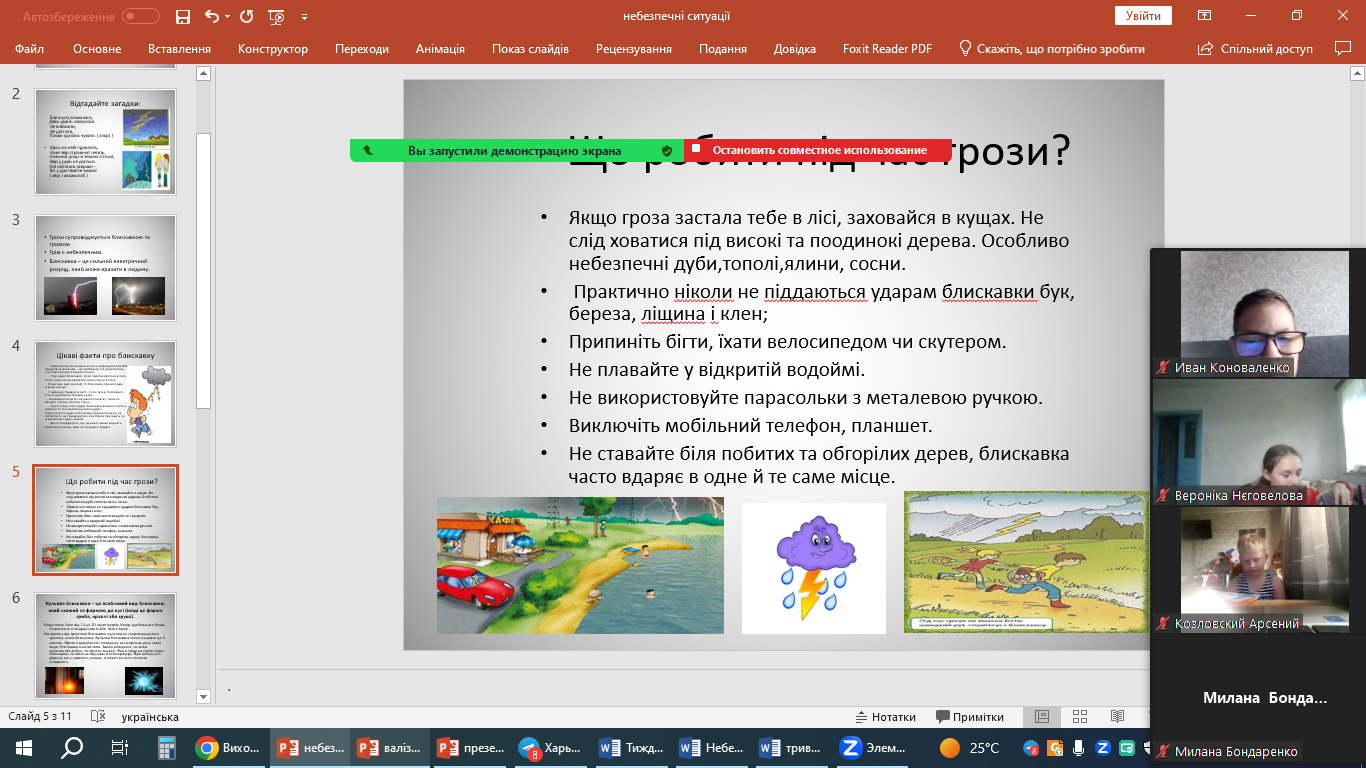Viewport: 1366px width, 768px height.
Task: Select the purple storm cloud picture
Action: coord(814,568)
